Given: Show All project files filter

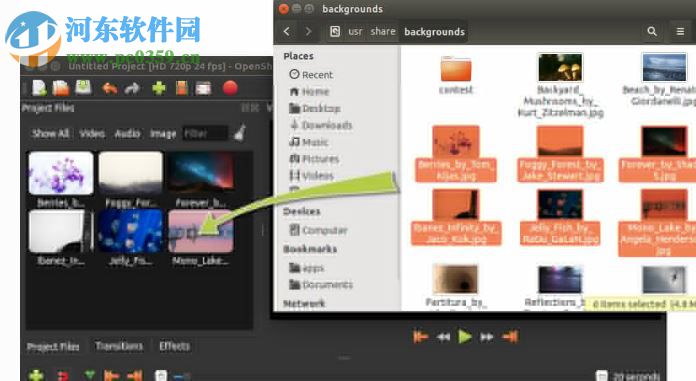Looking at the screenshot, I should [x=51, y=133].
